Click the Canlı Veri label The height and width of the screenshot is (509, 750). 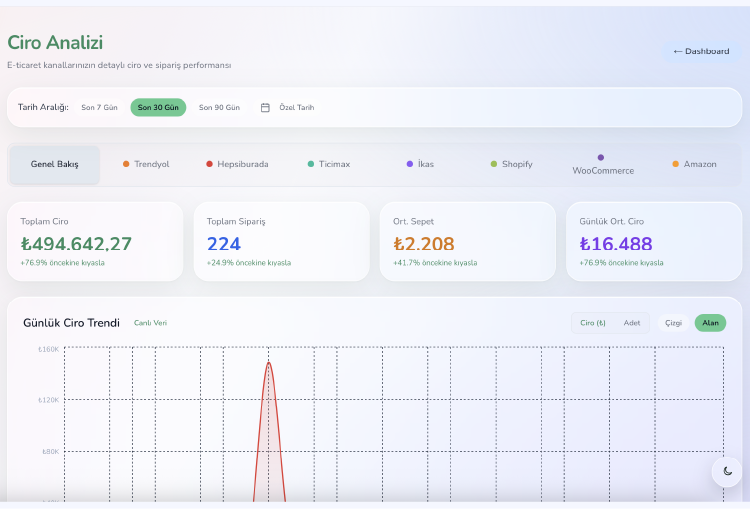[x=150, y=323]
